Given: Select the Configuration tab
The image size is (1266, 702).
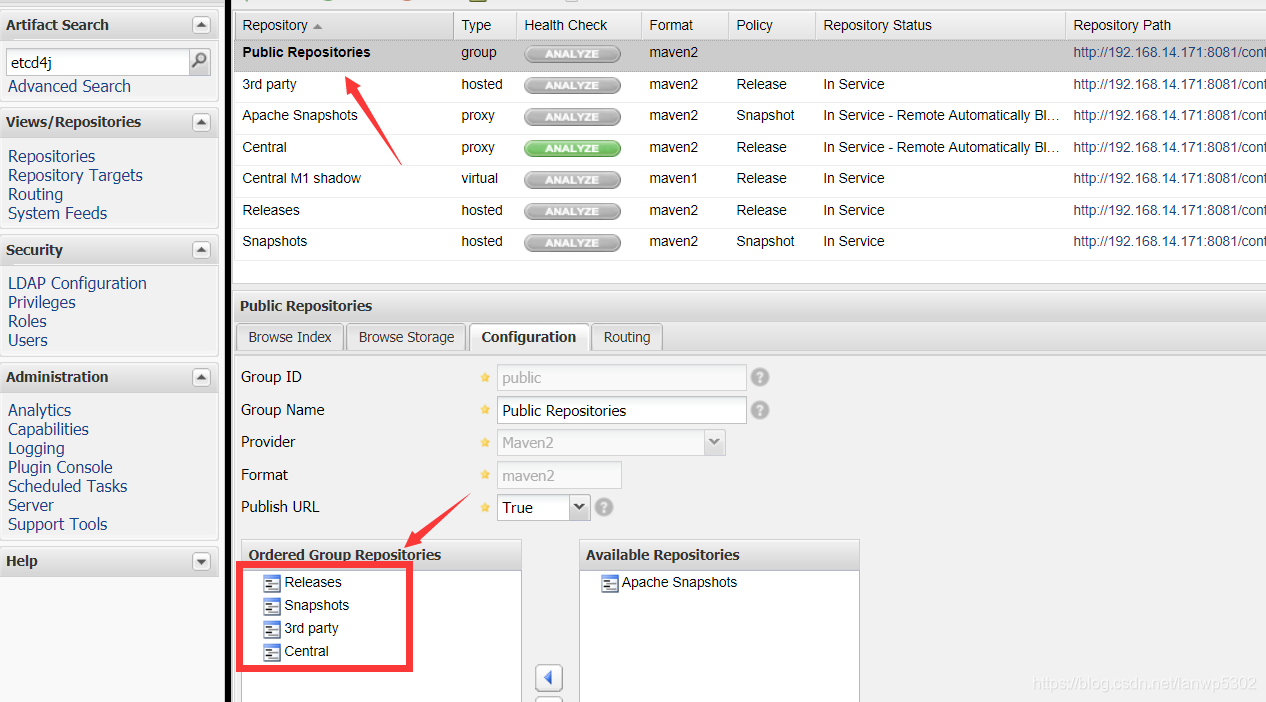Looking at the screenshot, I should pyautogui.click(x=529, y=337).
